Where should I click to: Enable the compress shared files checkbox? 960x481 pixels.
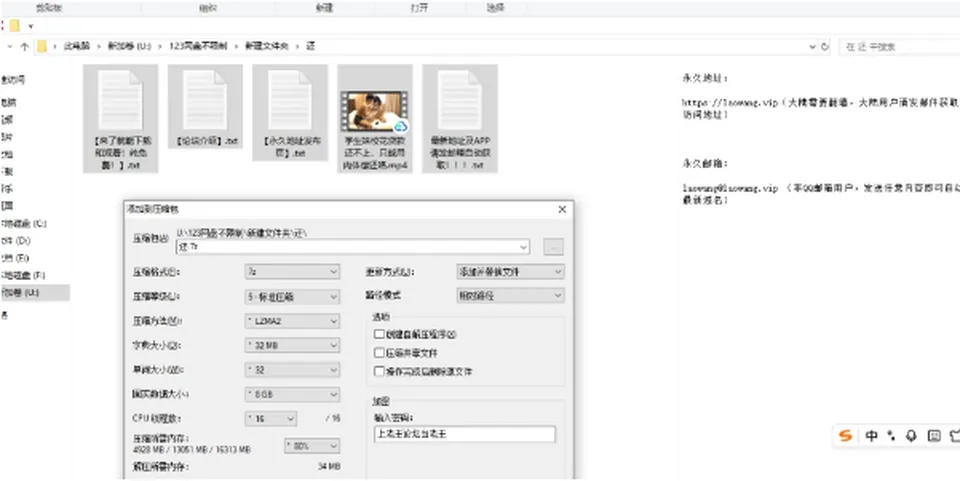[x=380, y=353]
